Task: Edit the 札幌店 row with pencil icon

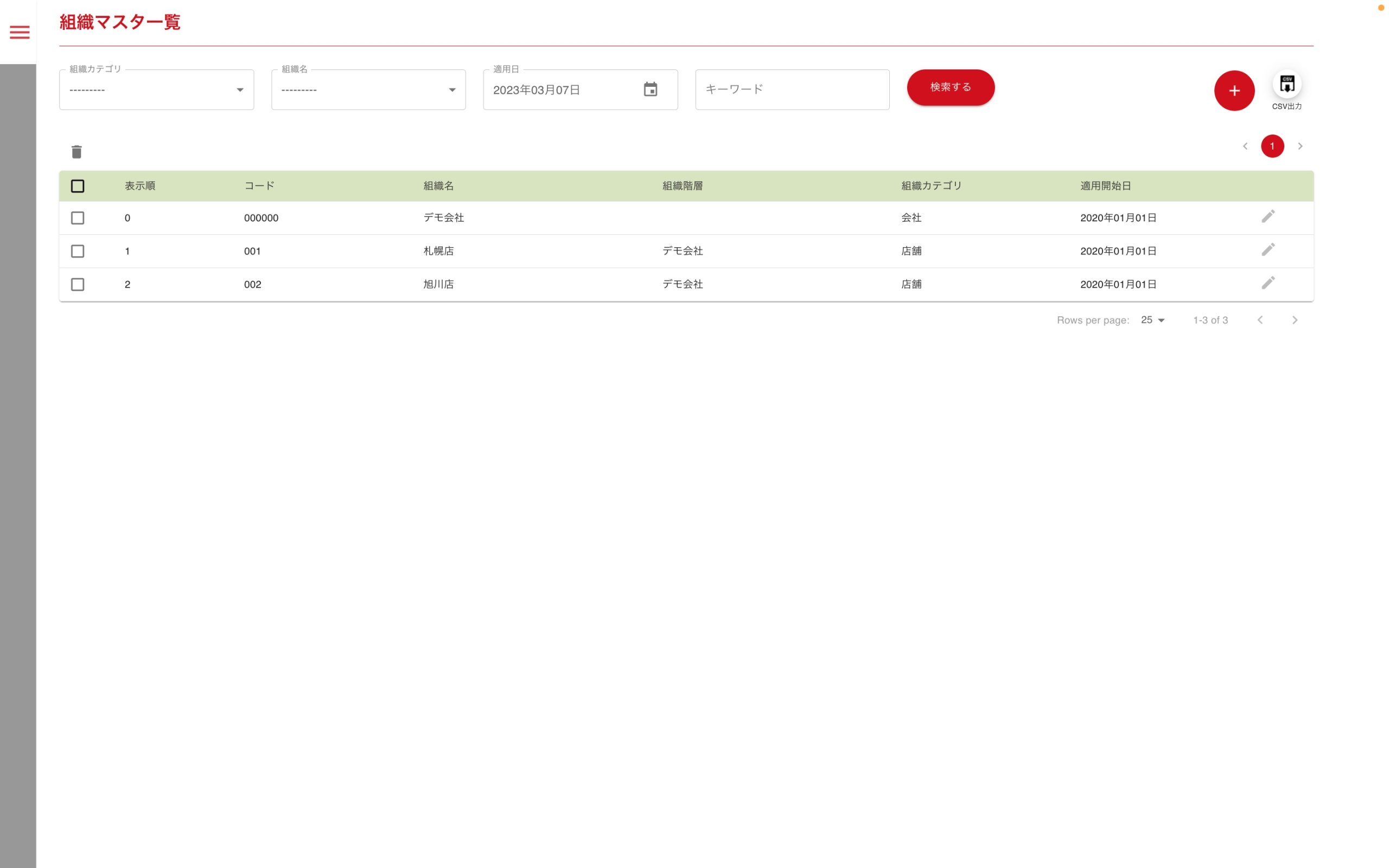Action: click(x=1267, y=250)
